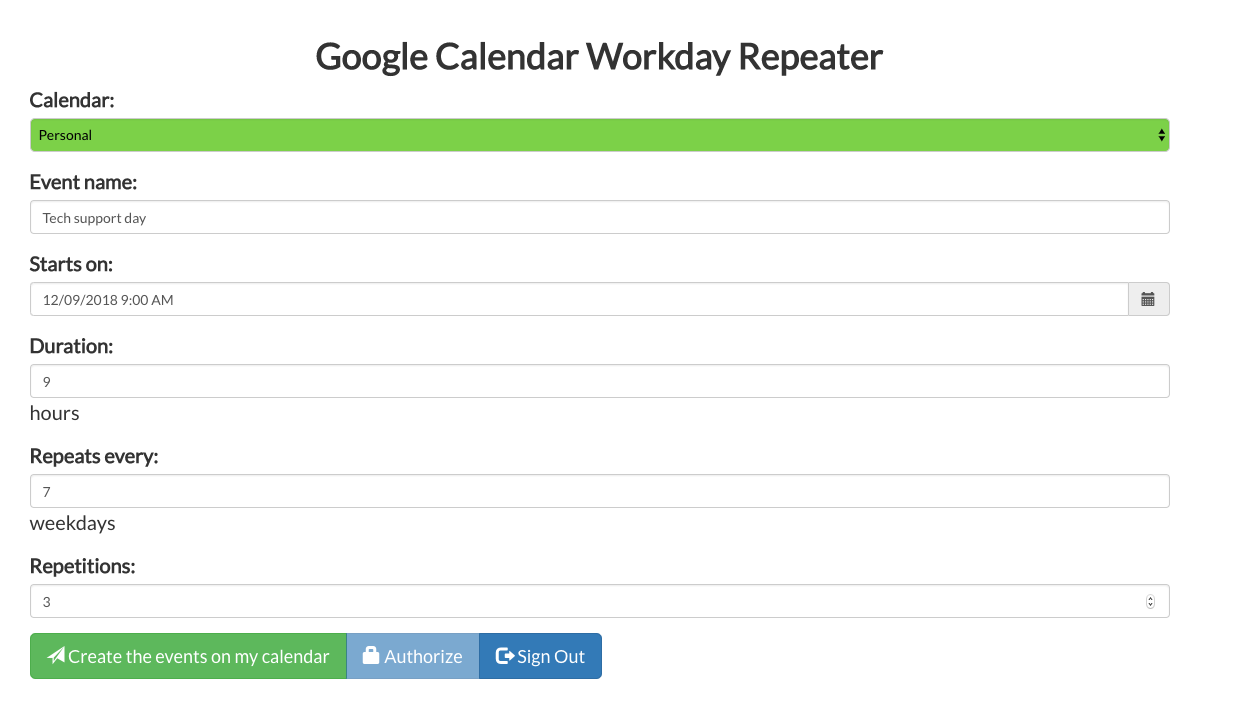Click the up-down arrows on Calendar selector
1234x723 pixels.
1160,134
